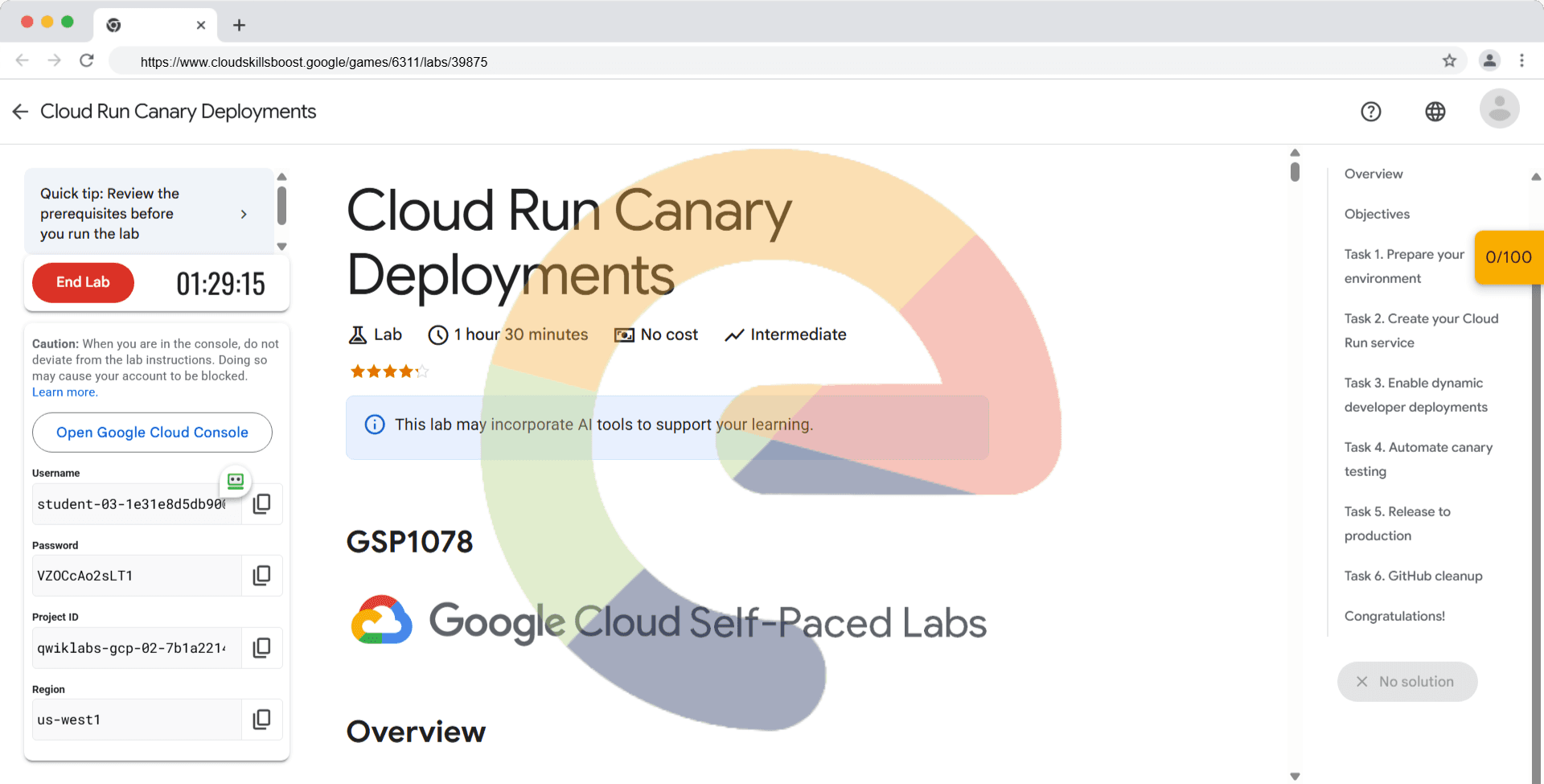Click the browser forward arrow
The height and width of the screenshot is (784, 1544).
click(54, 60)
